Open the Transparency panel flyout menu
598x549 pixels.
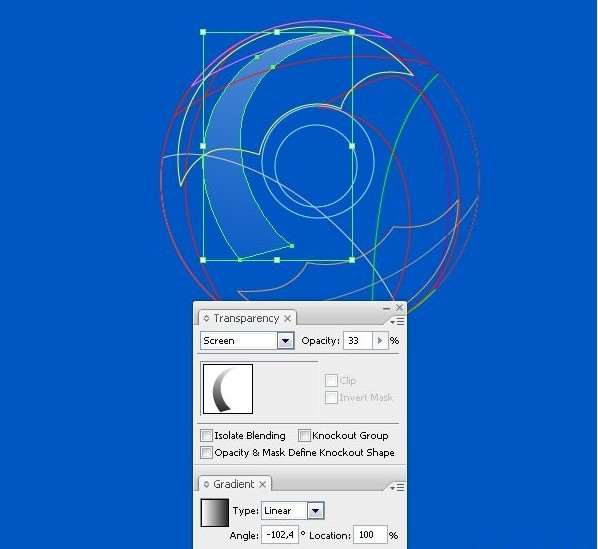[x=397, y=322]
